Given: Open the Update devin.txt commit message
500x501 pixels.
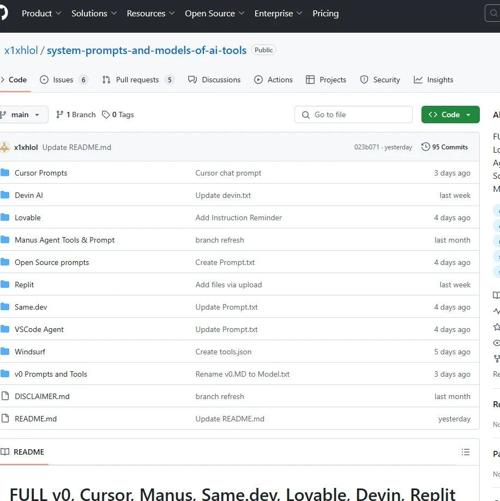Looking at the screenshot, I should (223, 195).
